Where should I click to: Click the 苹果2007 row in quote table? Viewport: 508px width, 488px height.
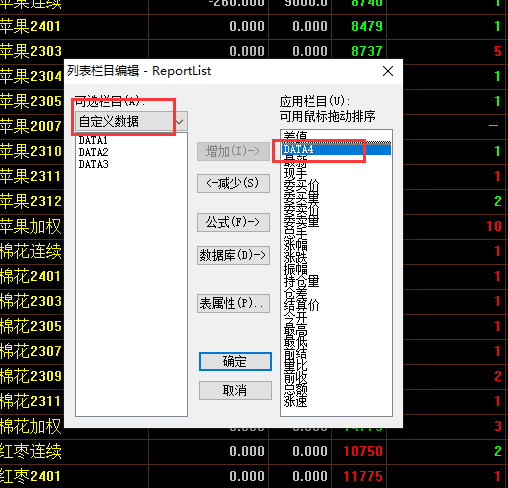click(x=31, y=126)
